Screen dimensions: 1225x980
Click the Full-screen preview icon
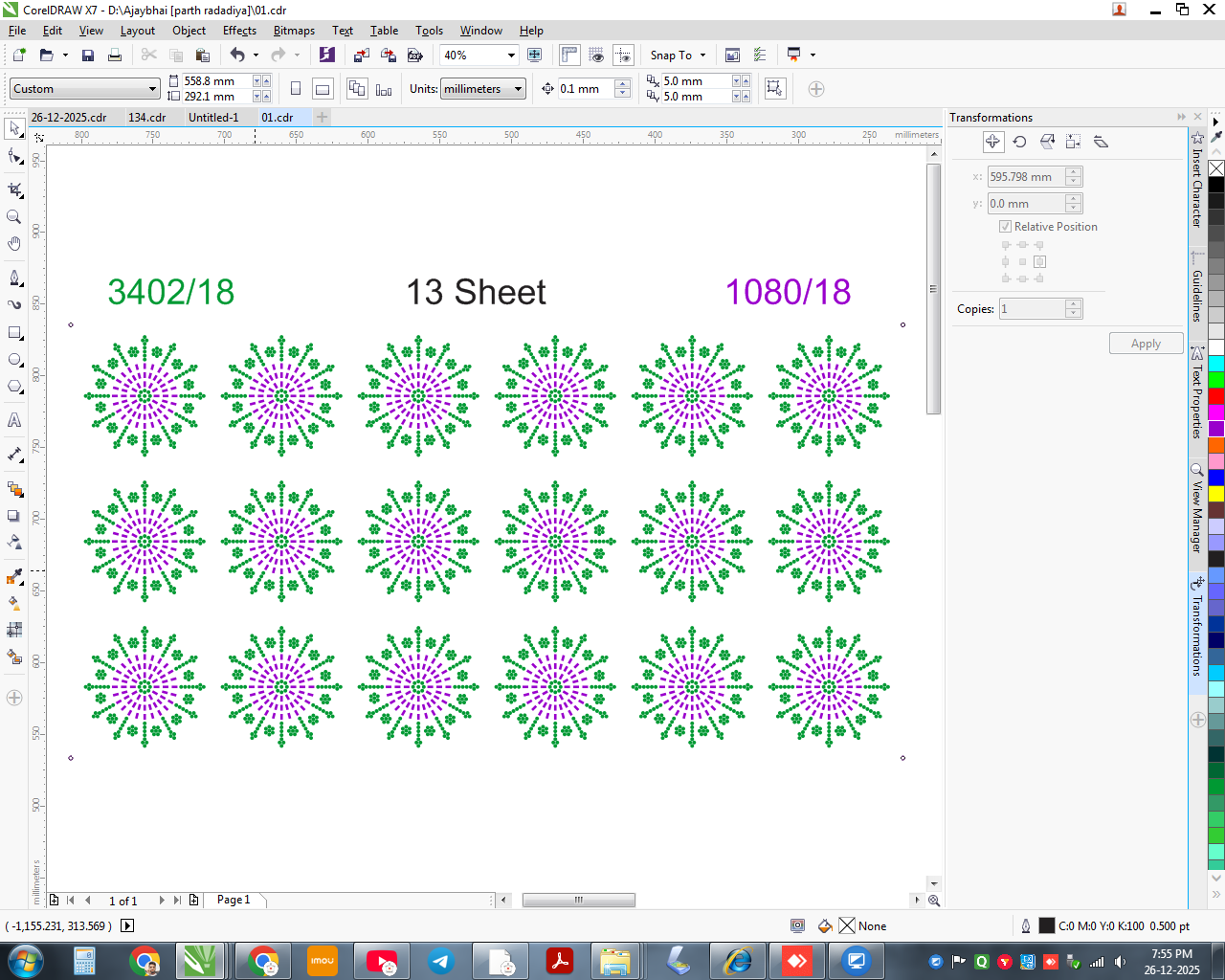(535, 56)
